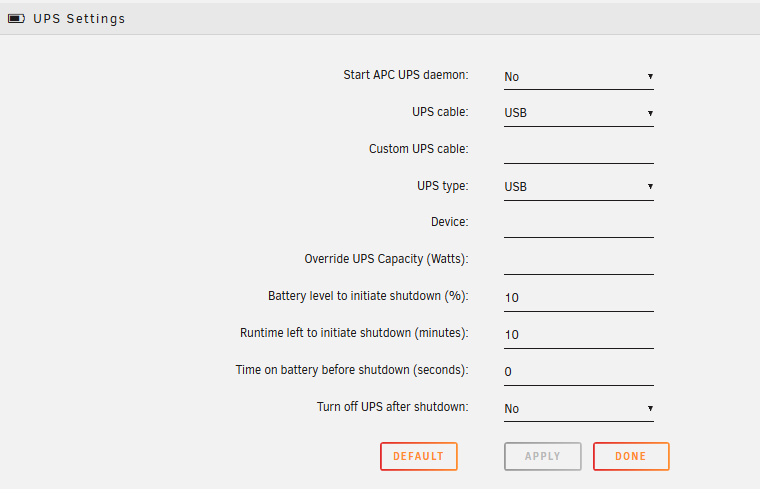Image resolution: width=760 pixels, height=489 pixels.
Task: Open Turn off UPS after shutdown dropdown
Action: click(x=578, y=408)
